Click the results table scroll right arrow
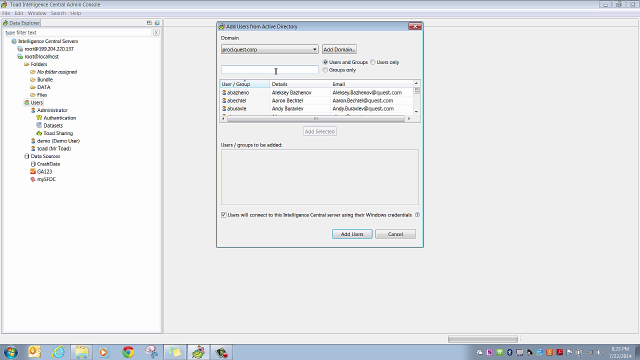Image resolution: width=640 pixels, height=360 pixels. coord(409,119)
